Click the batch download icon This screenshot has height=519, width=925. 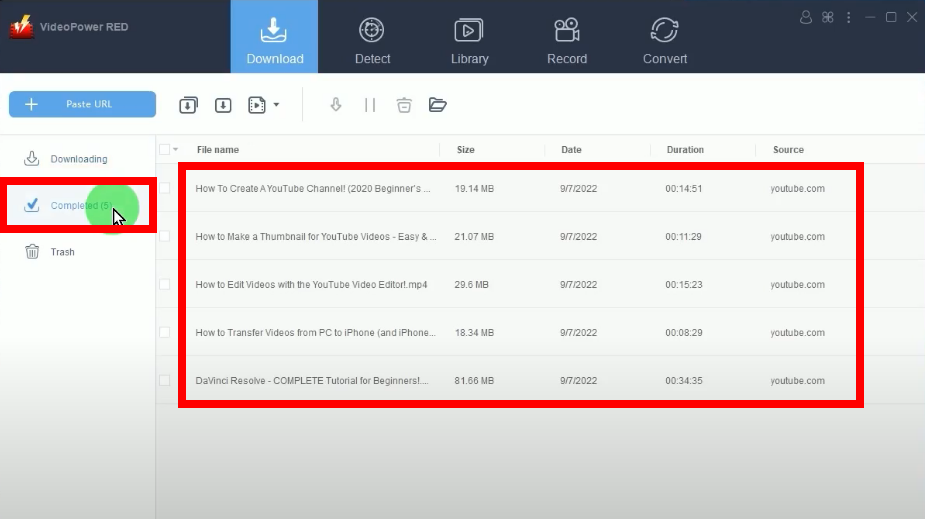(x=188, y=105)
